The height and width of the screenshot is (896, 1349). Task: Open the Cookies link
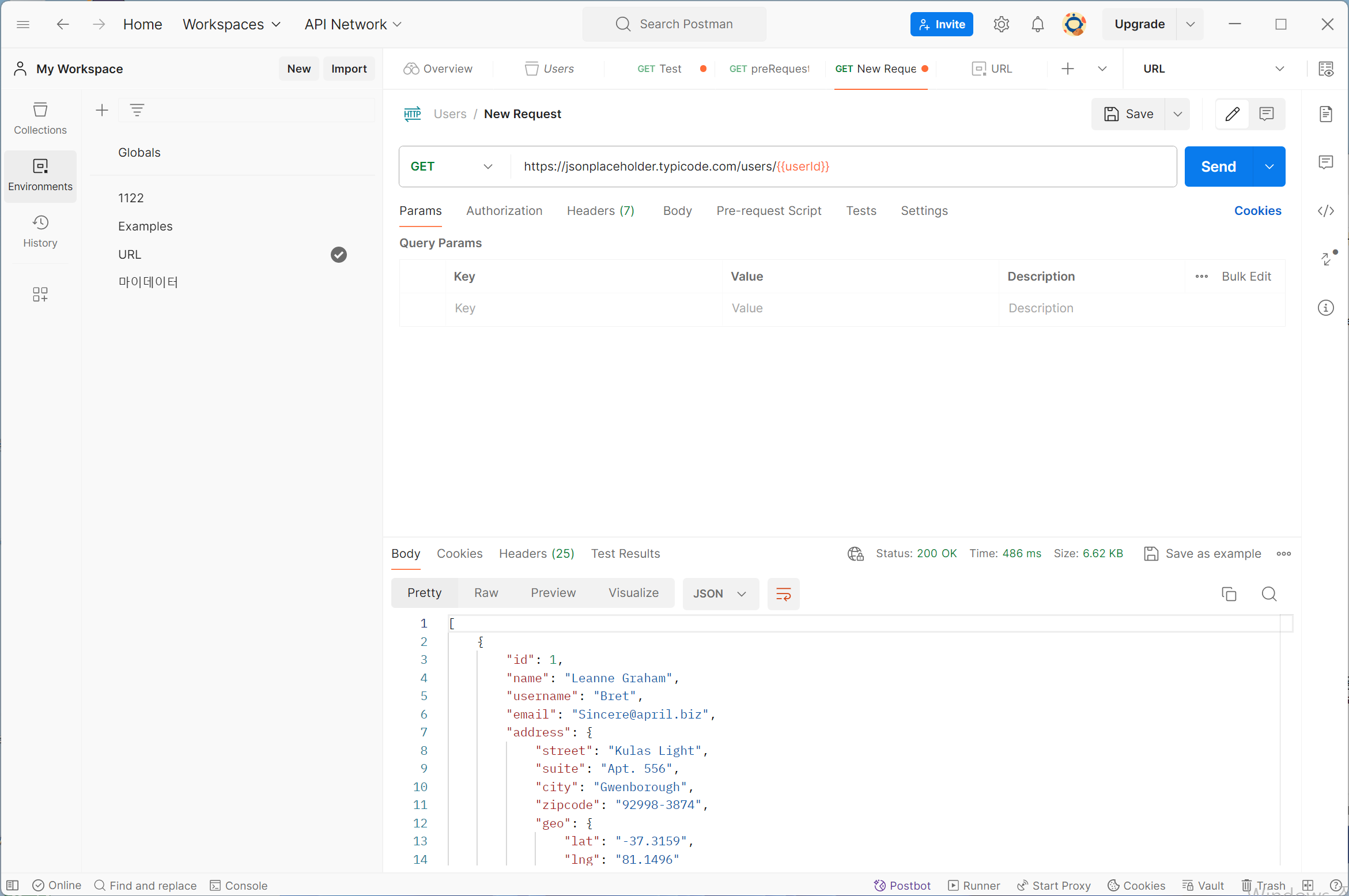[x=1257, y=211]
